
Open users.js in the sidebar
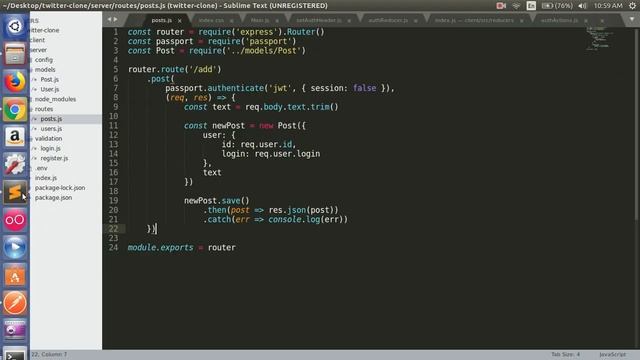coord(51,129)
